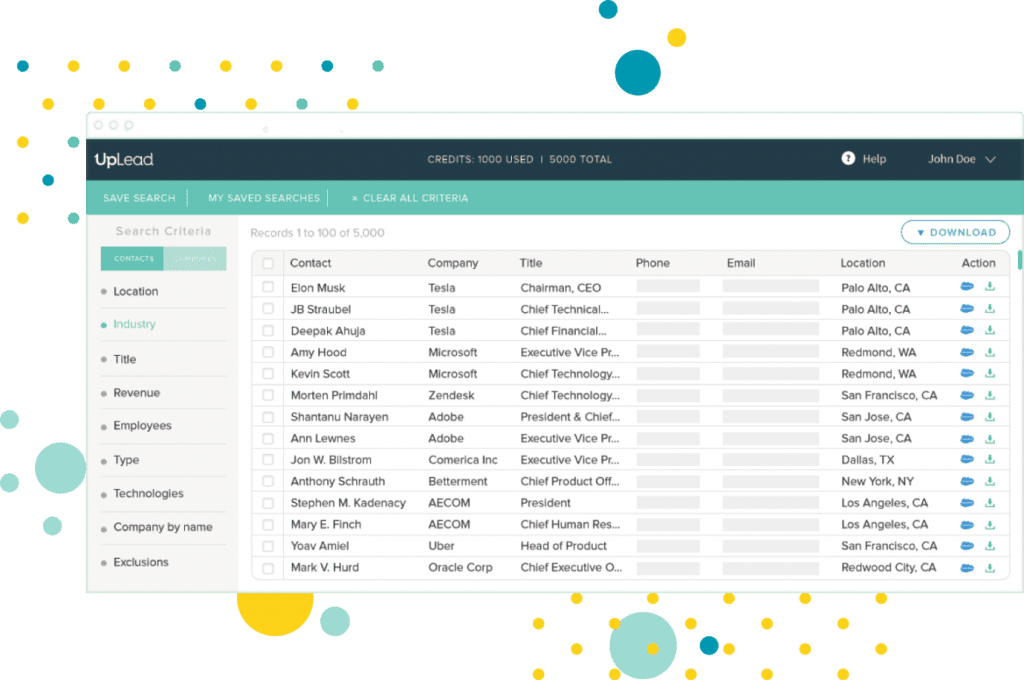This screenshot has width=1024, height=694.
Task: Open the John Doe account dropdown
Action: coord(962,159)
